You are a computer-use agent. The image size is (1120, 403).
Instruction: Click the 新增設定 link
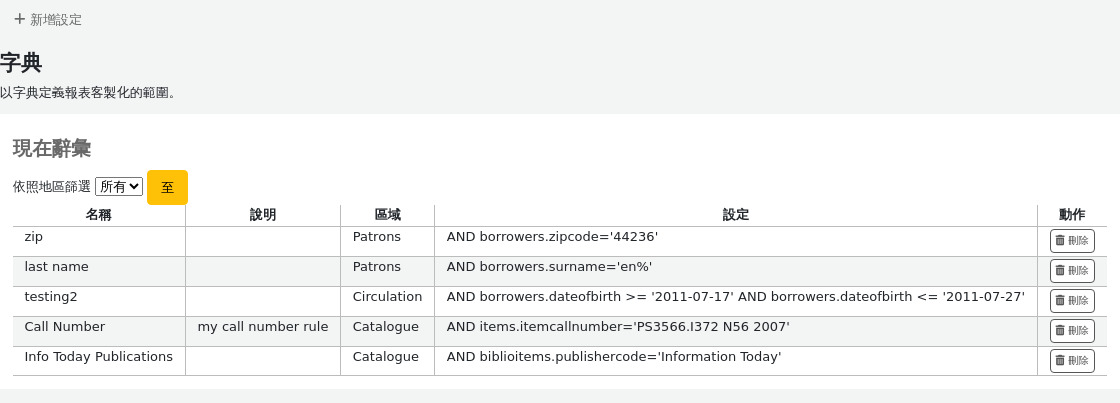click(48, 19)
